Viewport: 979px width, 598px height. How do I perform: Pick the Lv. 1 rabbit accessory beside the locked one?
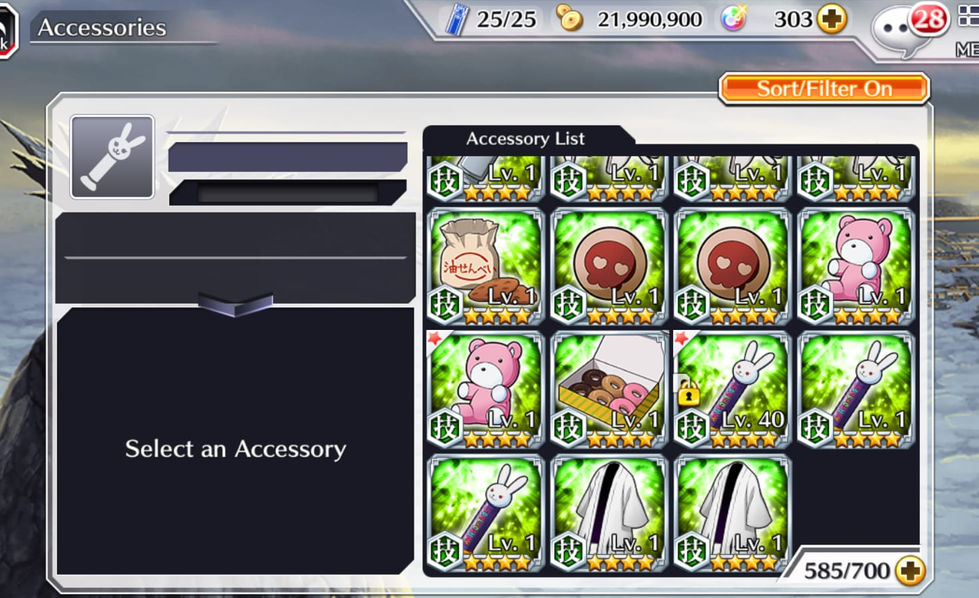856,390
